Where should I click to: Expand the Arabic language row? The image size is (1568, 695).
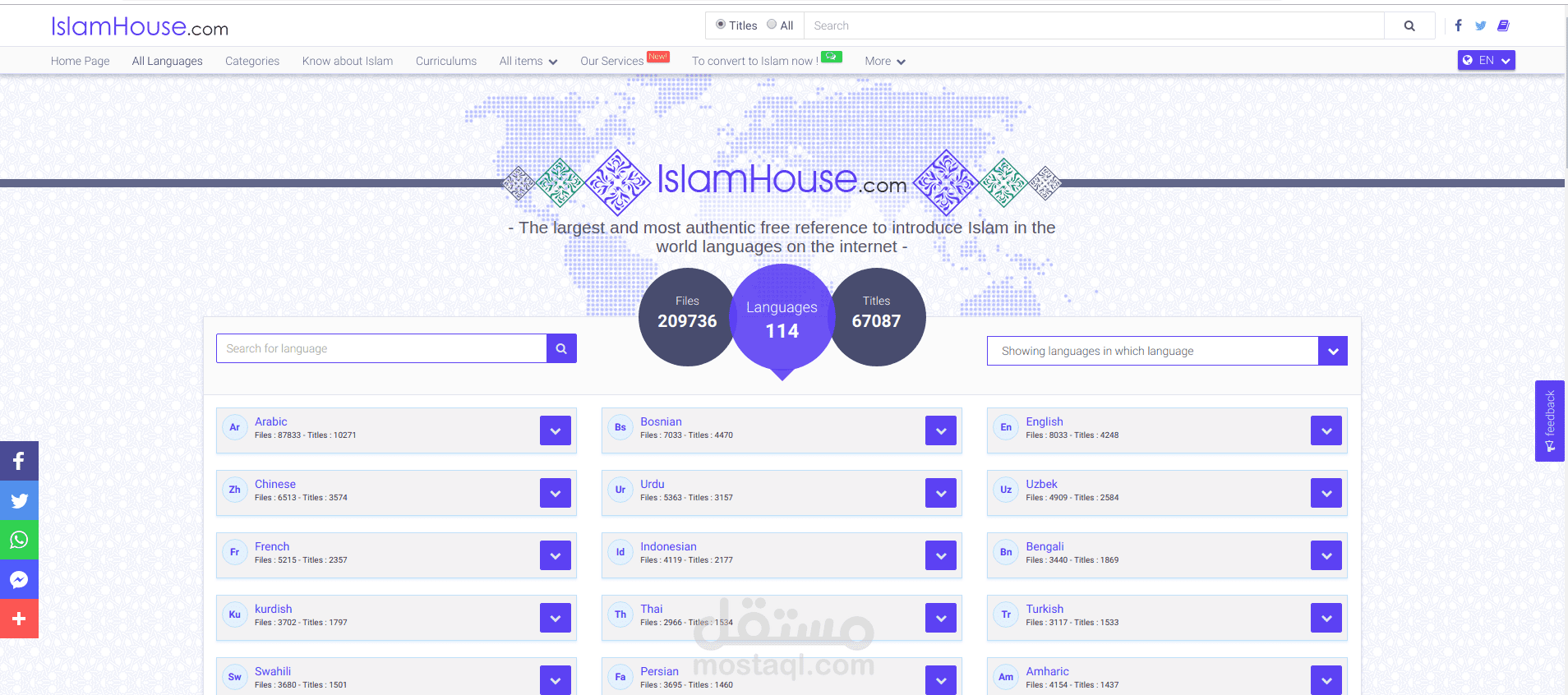click(x=556, y=430)
